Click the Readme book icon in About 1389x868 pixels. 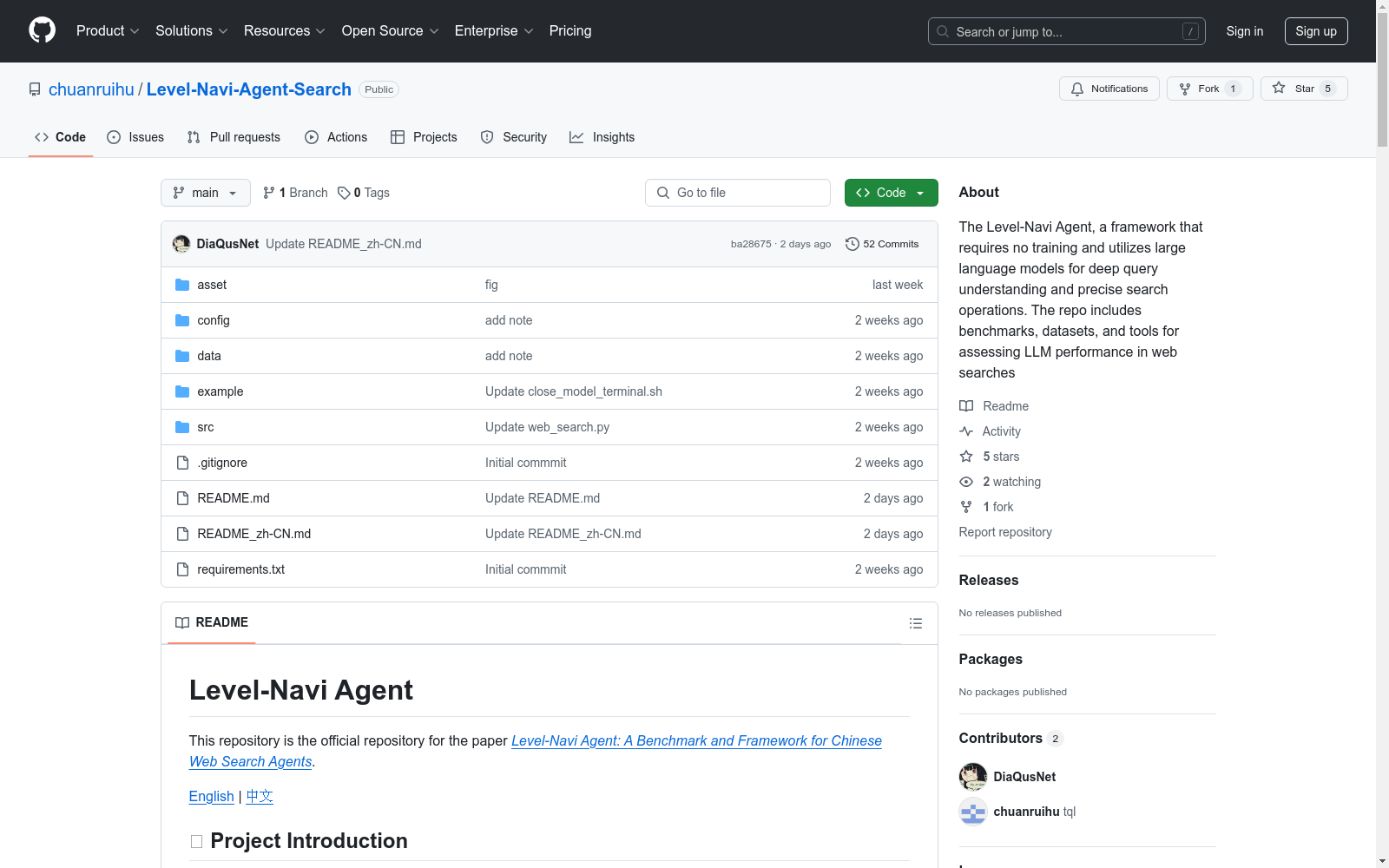966,406
